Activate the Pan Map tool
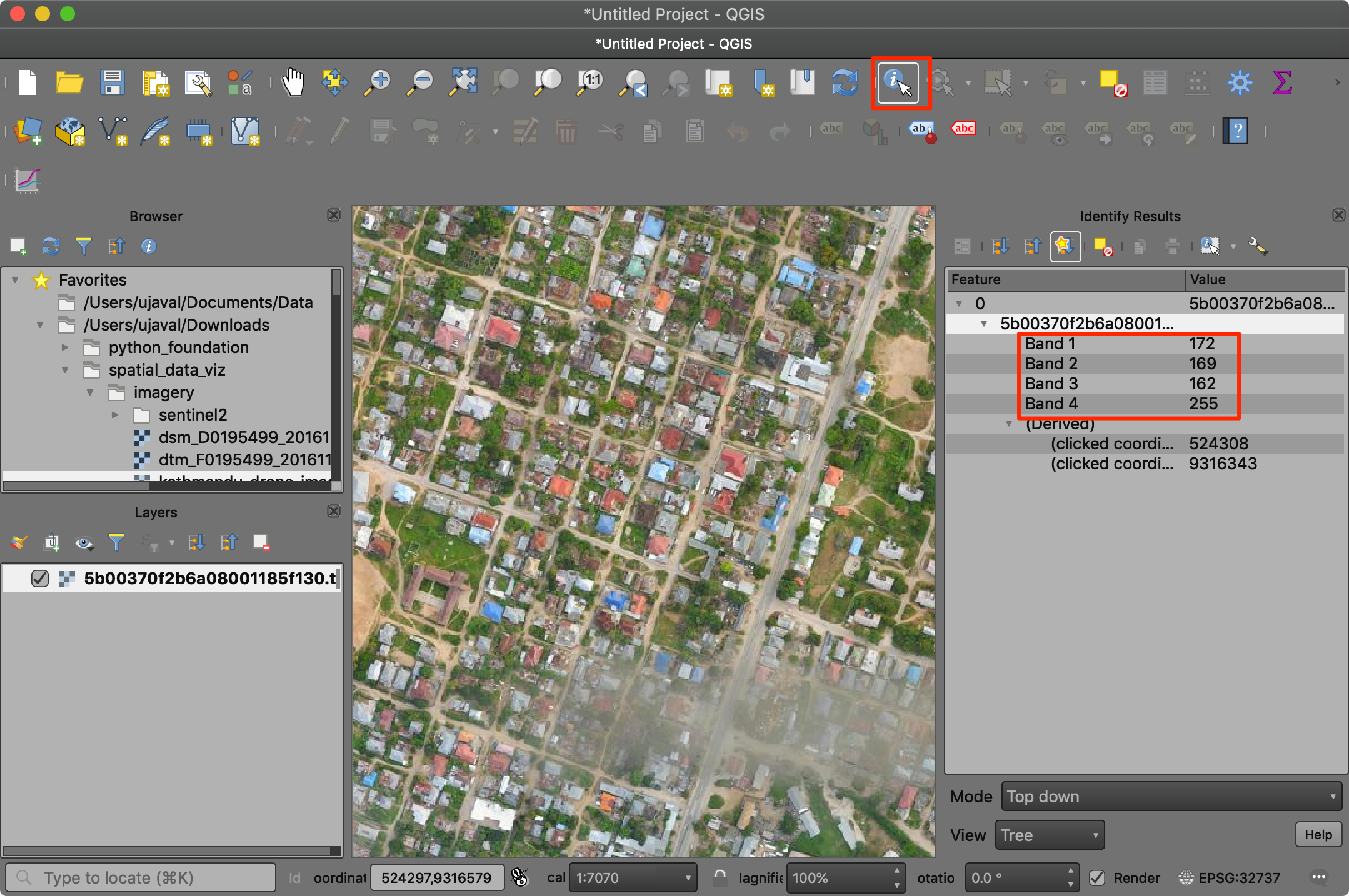Screen dimensions: 1349x896 point(293,82)
